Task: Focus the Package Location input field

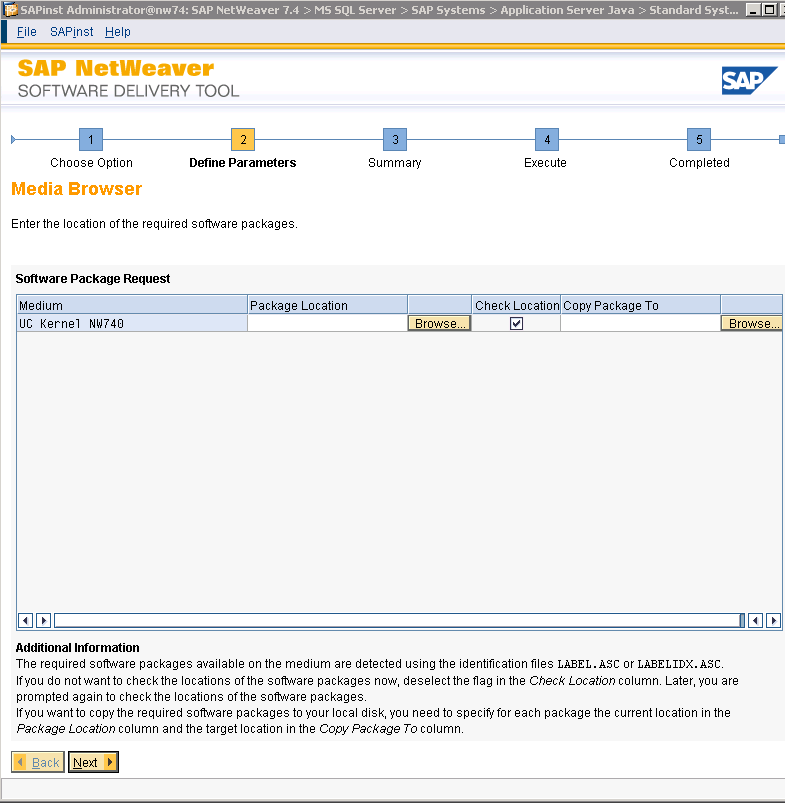Action: (x=327, y=323)
